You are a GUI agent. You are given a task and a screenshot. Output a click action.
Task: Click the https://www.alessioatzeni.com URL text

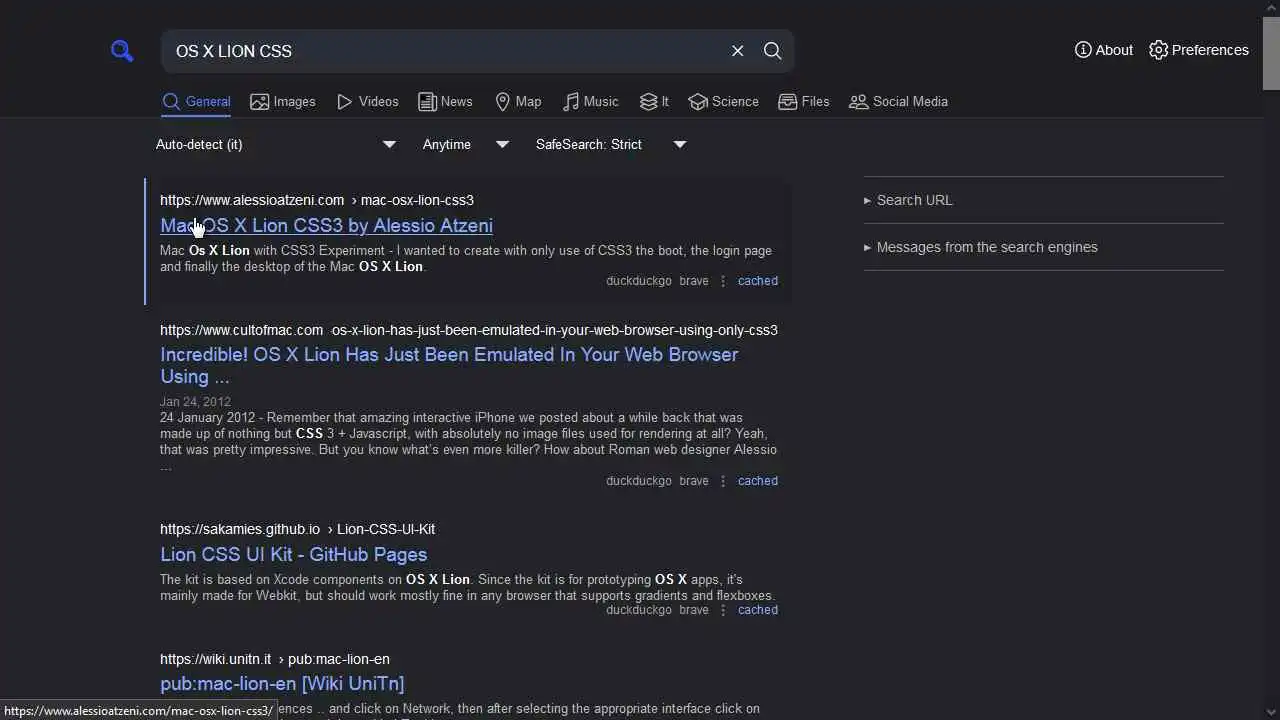coord(252,200)
